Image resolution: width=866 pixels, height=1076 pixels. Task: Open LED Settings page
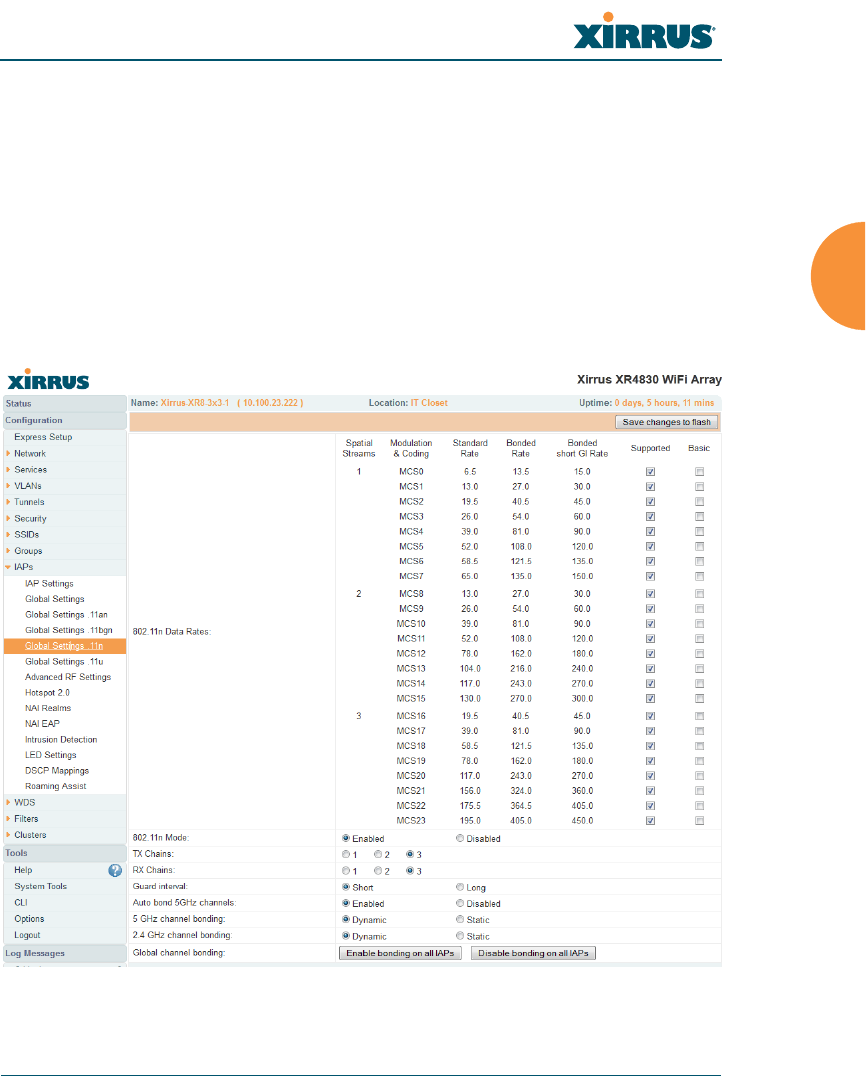point(51,755)
